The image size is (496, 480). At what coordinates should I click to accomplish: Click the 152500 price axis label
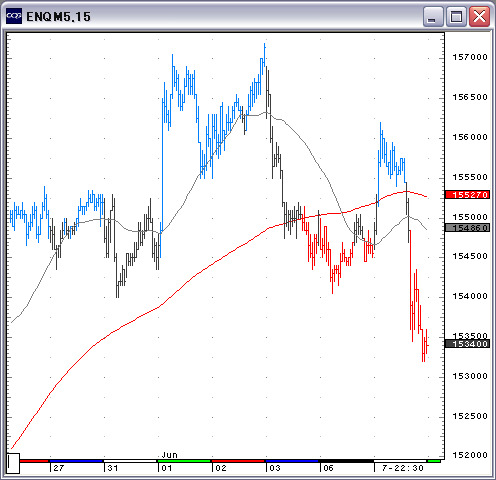pos(470,416)
